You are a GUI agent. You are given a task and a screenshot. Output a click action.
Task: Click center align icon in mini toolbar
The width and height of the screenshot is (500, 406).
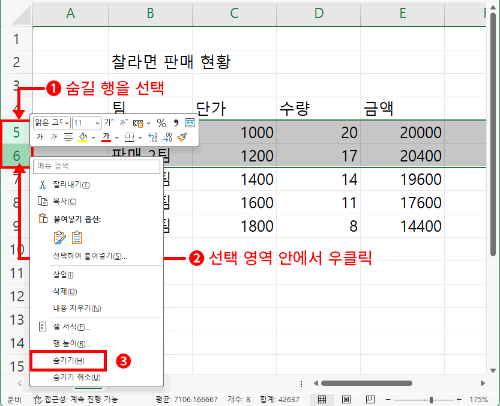(68, 137)
